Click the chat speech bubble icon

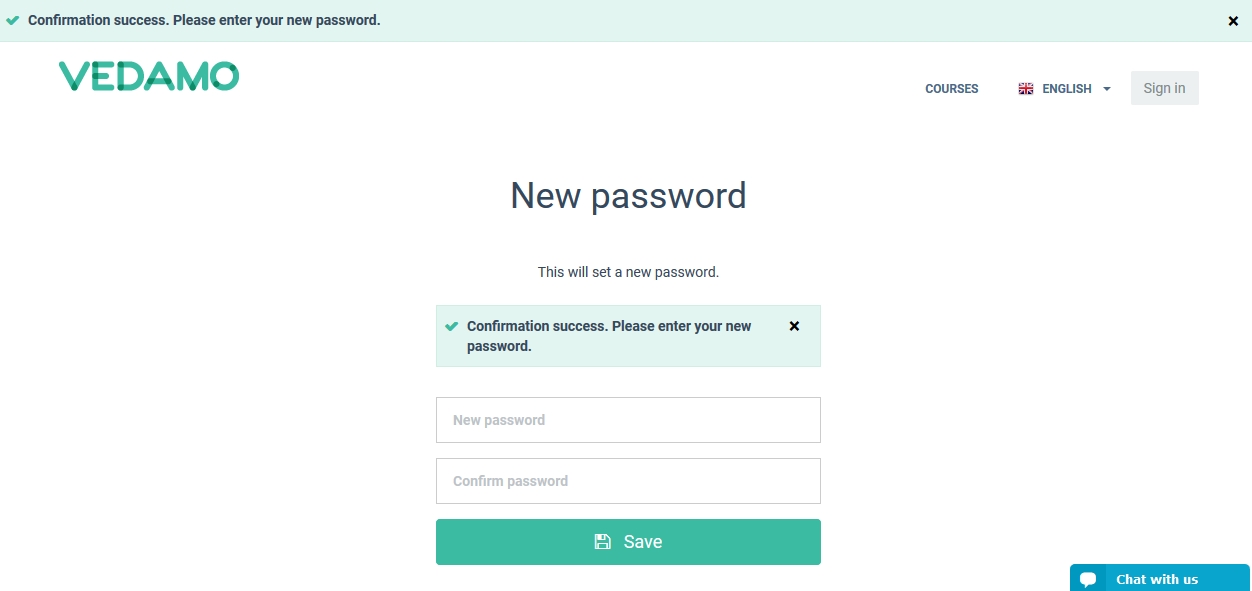pyautogui.click(x=1088, y=580)
